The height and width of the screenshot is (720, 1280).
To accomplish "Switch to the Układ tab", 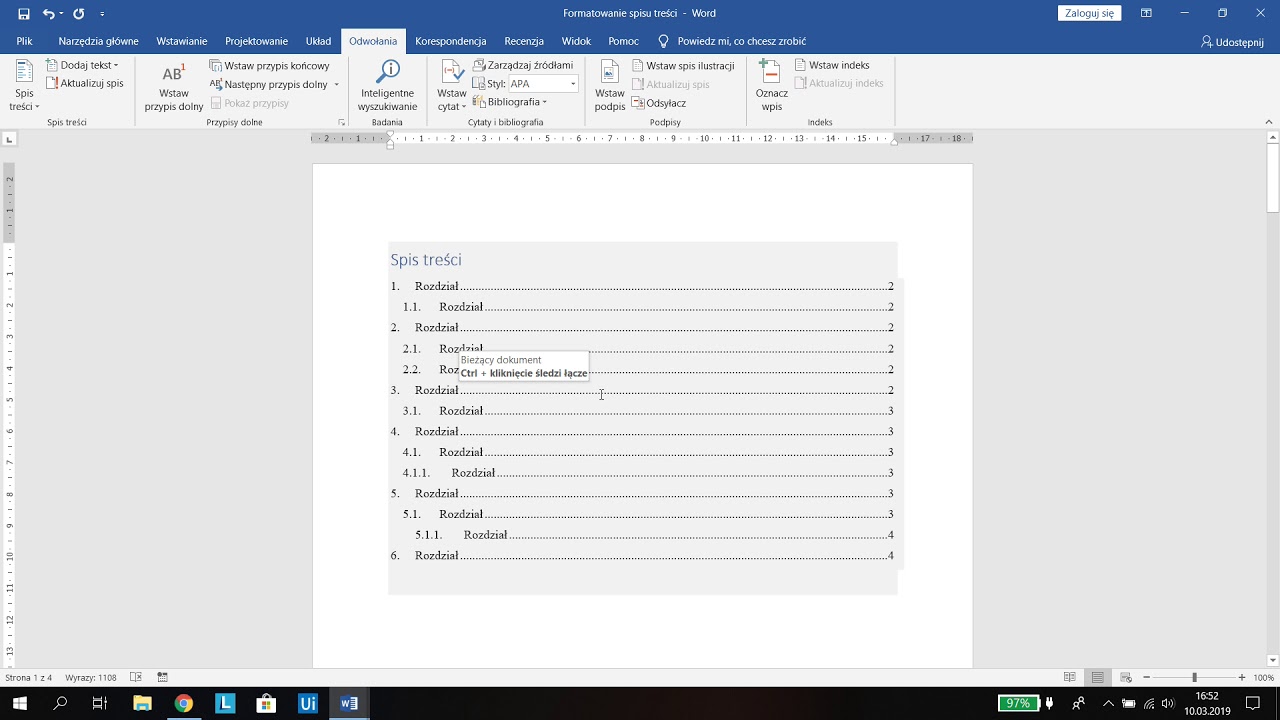I will coord(318,41).
